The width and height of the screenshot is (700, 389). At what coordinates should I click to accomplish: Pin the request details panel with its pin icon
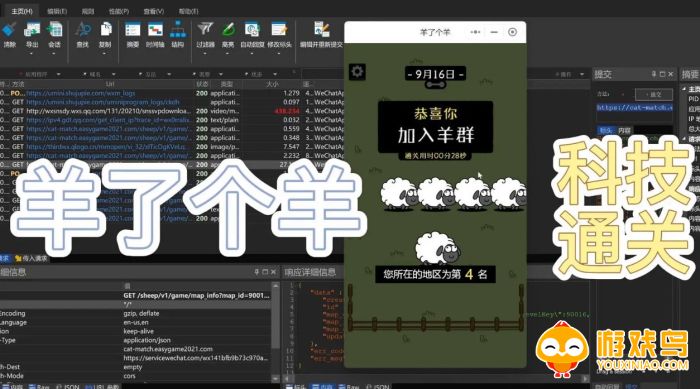[257, 272]
